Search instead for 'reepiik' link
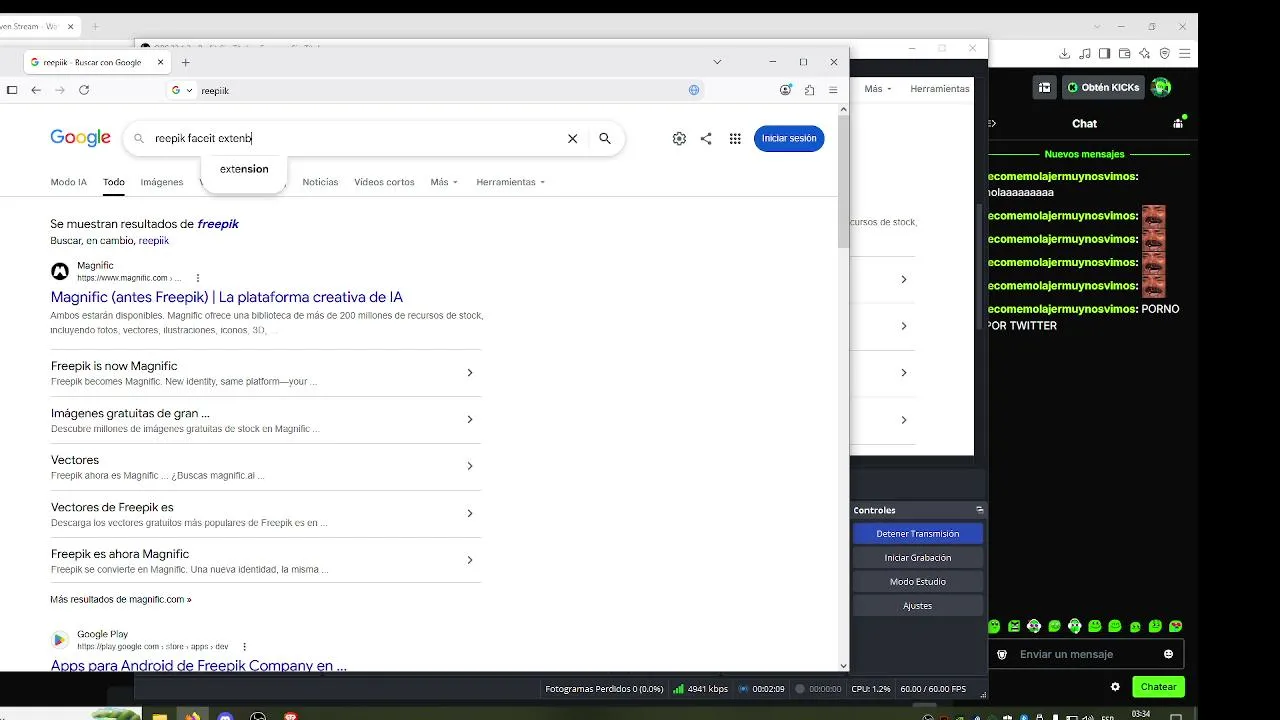The height and width of the screenshot is (720, 1280). pos(154,241)
